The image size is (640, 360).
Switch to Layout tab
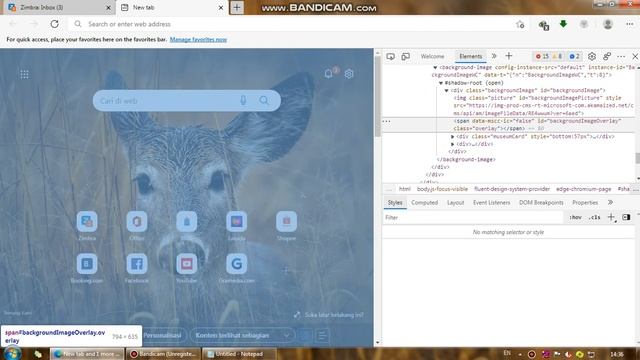click(x=456, y=202)
